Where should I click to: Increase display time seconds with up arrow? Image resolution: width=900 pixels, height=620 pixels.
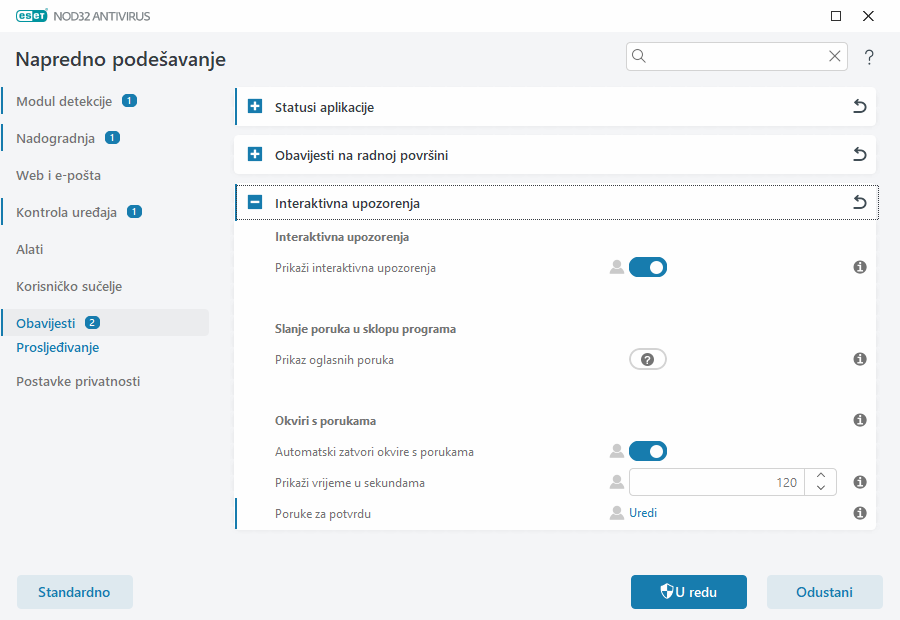pyautogui.click(x=820, y=476)
